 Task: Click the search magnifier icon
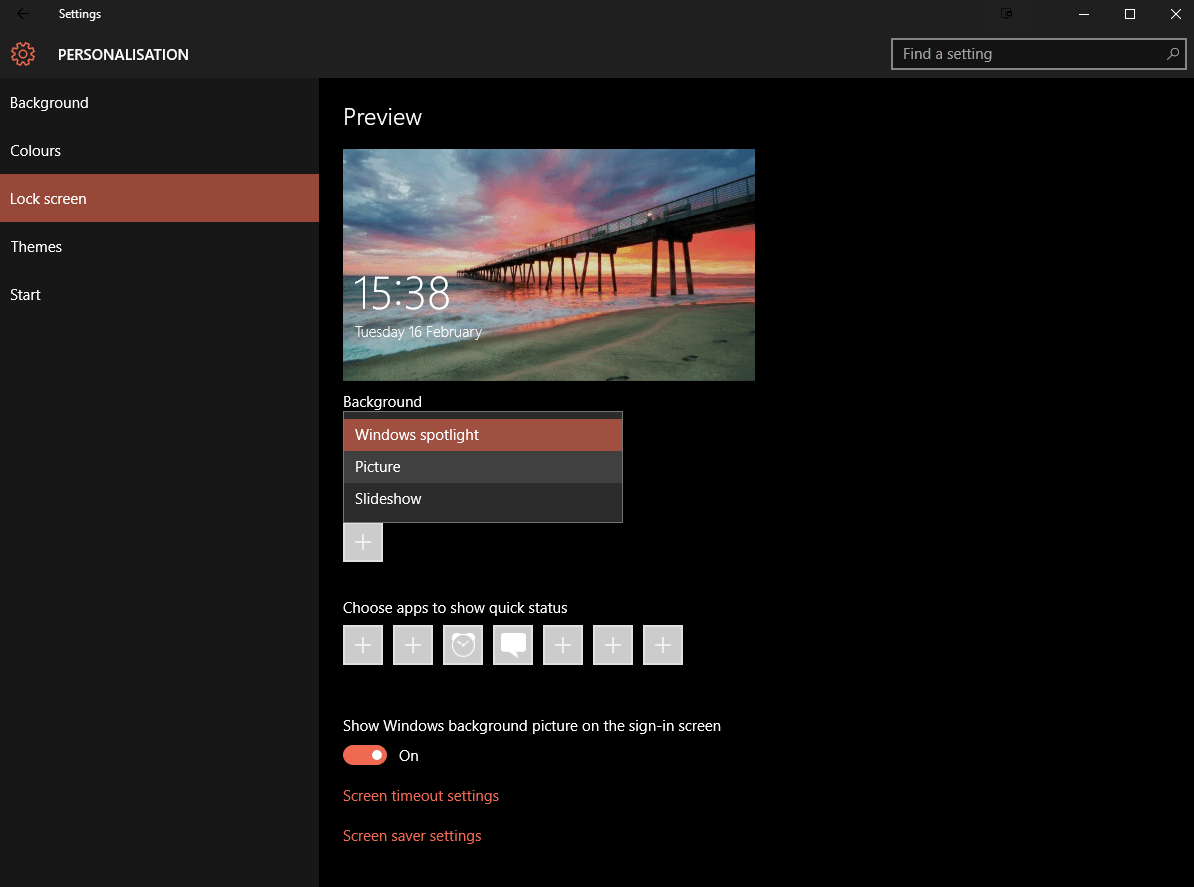point(1173,54)
